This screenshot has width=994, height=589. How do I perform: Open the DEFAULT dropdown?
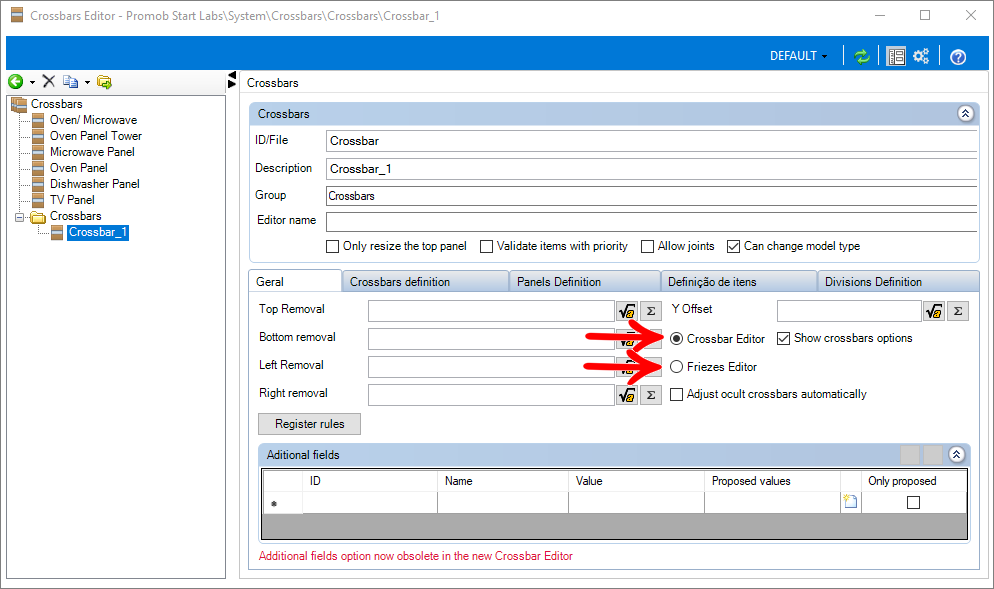point(798,56)
